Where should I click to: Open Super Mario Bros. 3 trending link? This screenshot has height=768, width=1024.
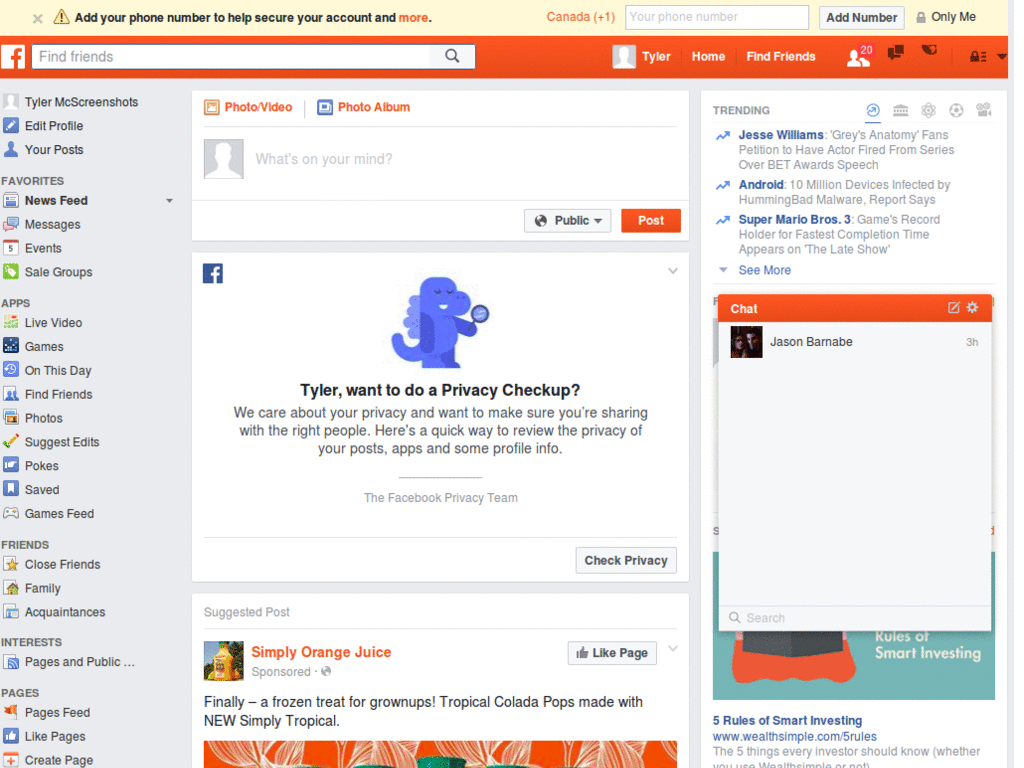(794, 219)
